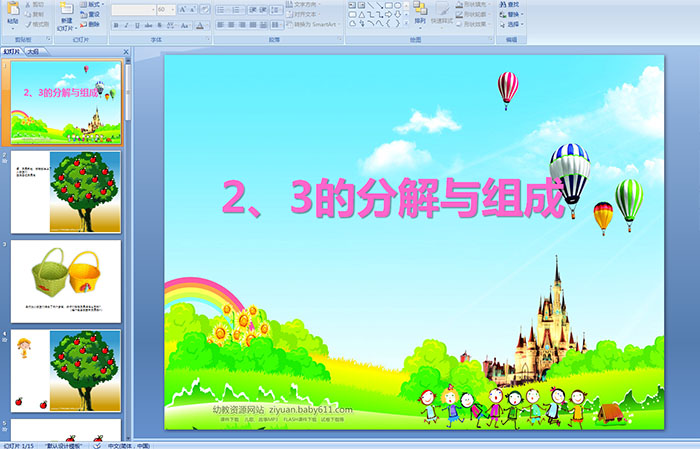Click Find (查找) in the Editing group
The image size is (700, 449).
coord(509,4)
